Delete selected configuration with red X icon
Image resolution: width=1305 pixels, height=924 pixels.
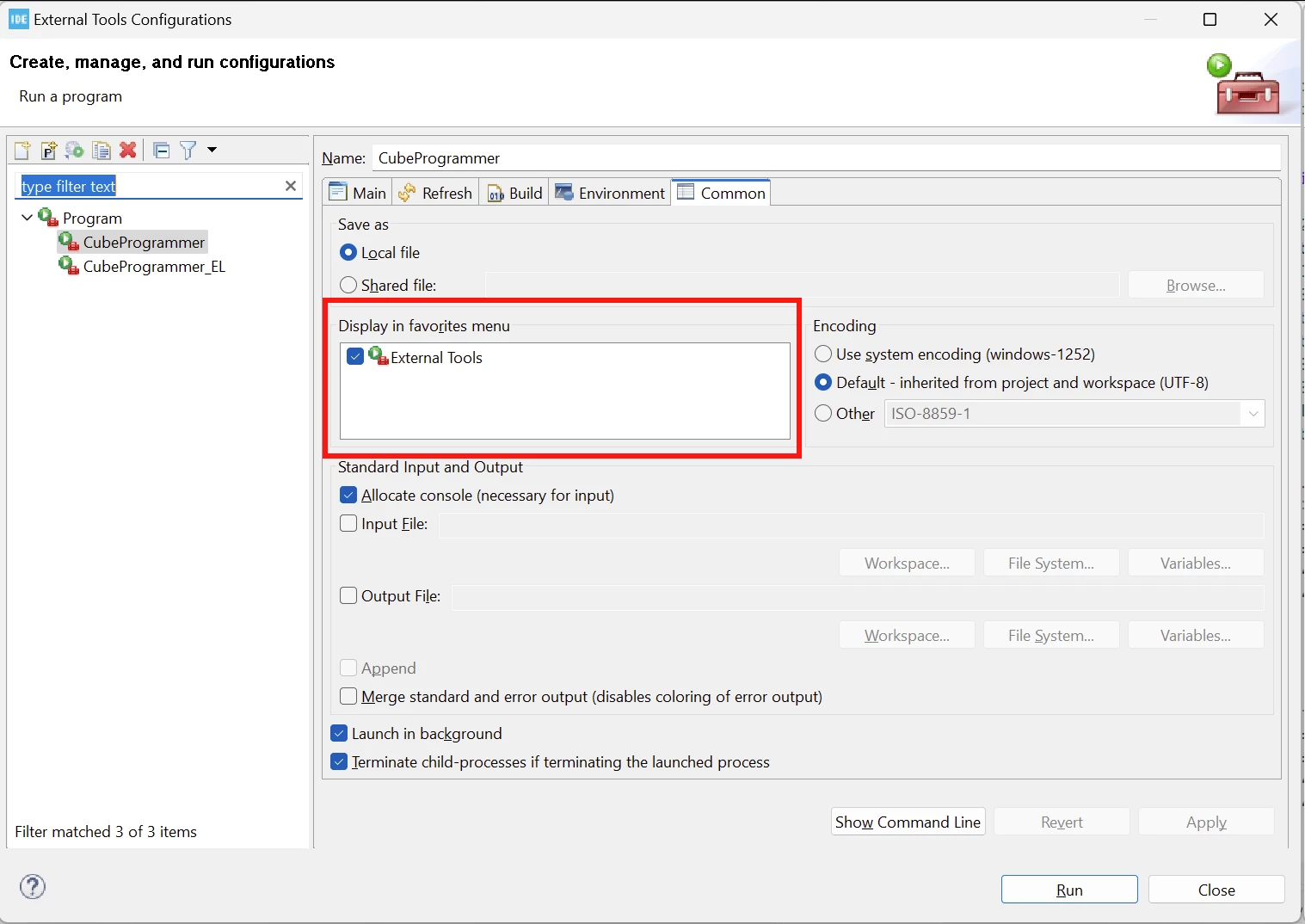tap(128, 151)
